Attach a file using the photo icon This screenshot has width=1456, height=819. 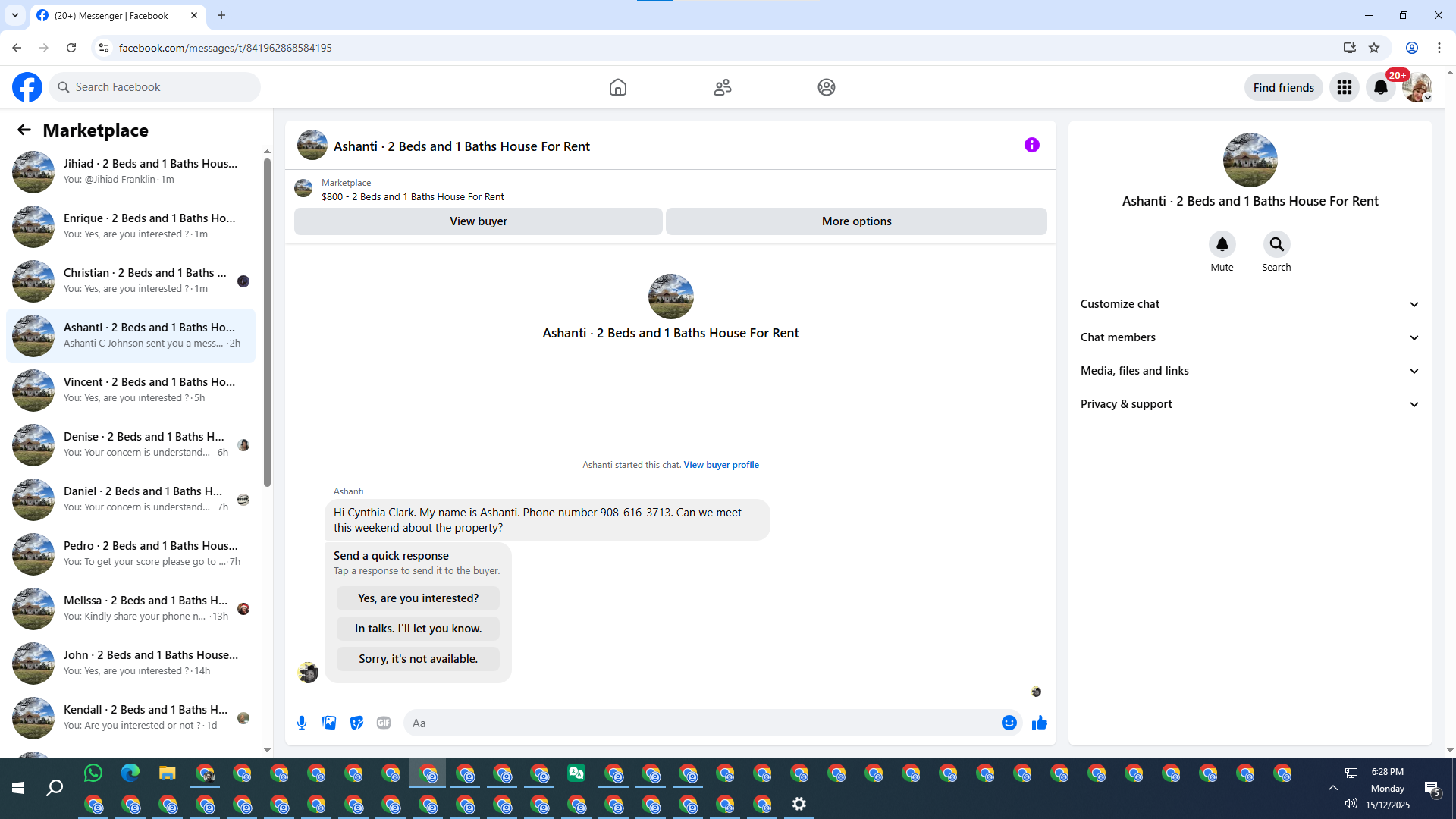329,723
